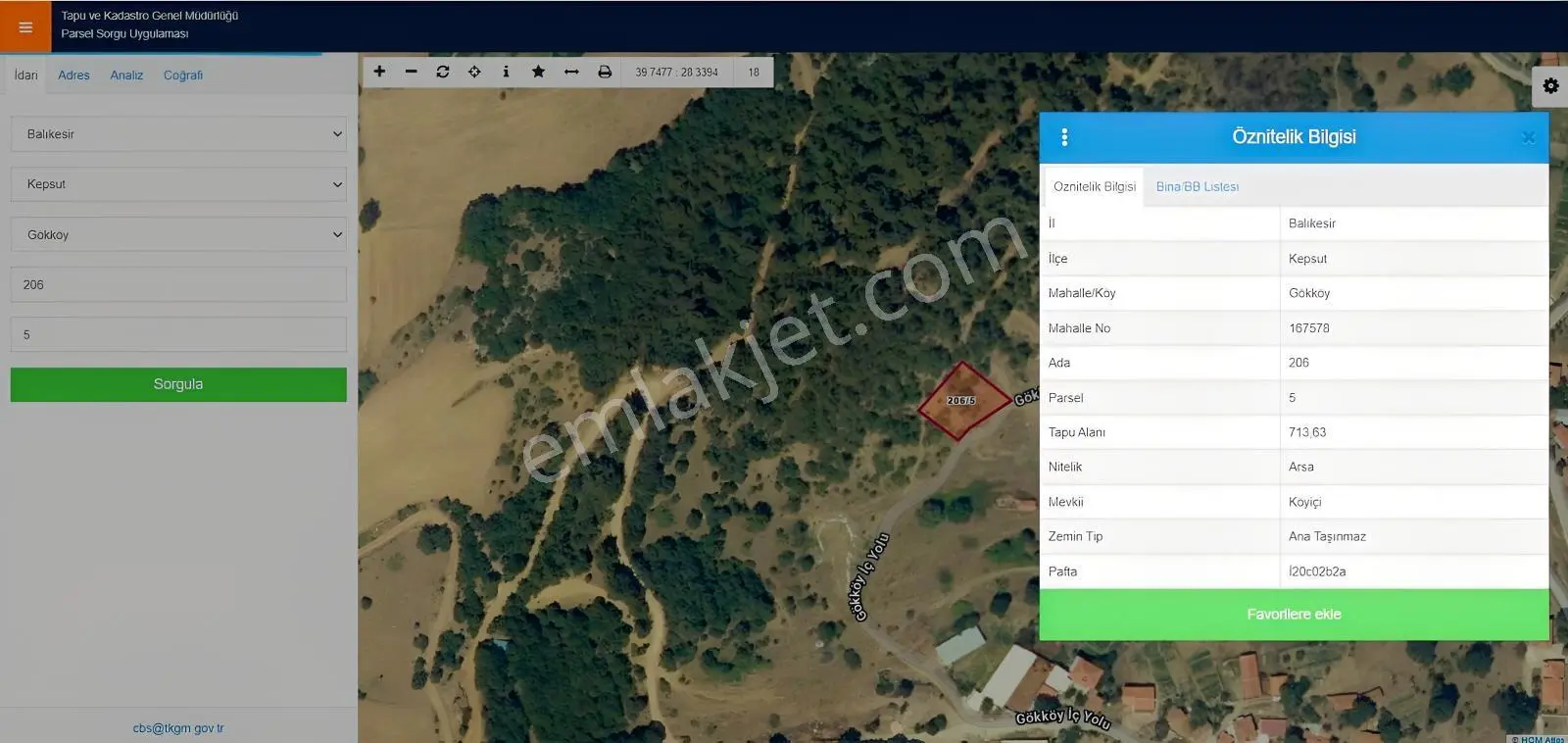Expand the Balıkesir province dropdown

[x=178, y=134]
